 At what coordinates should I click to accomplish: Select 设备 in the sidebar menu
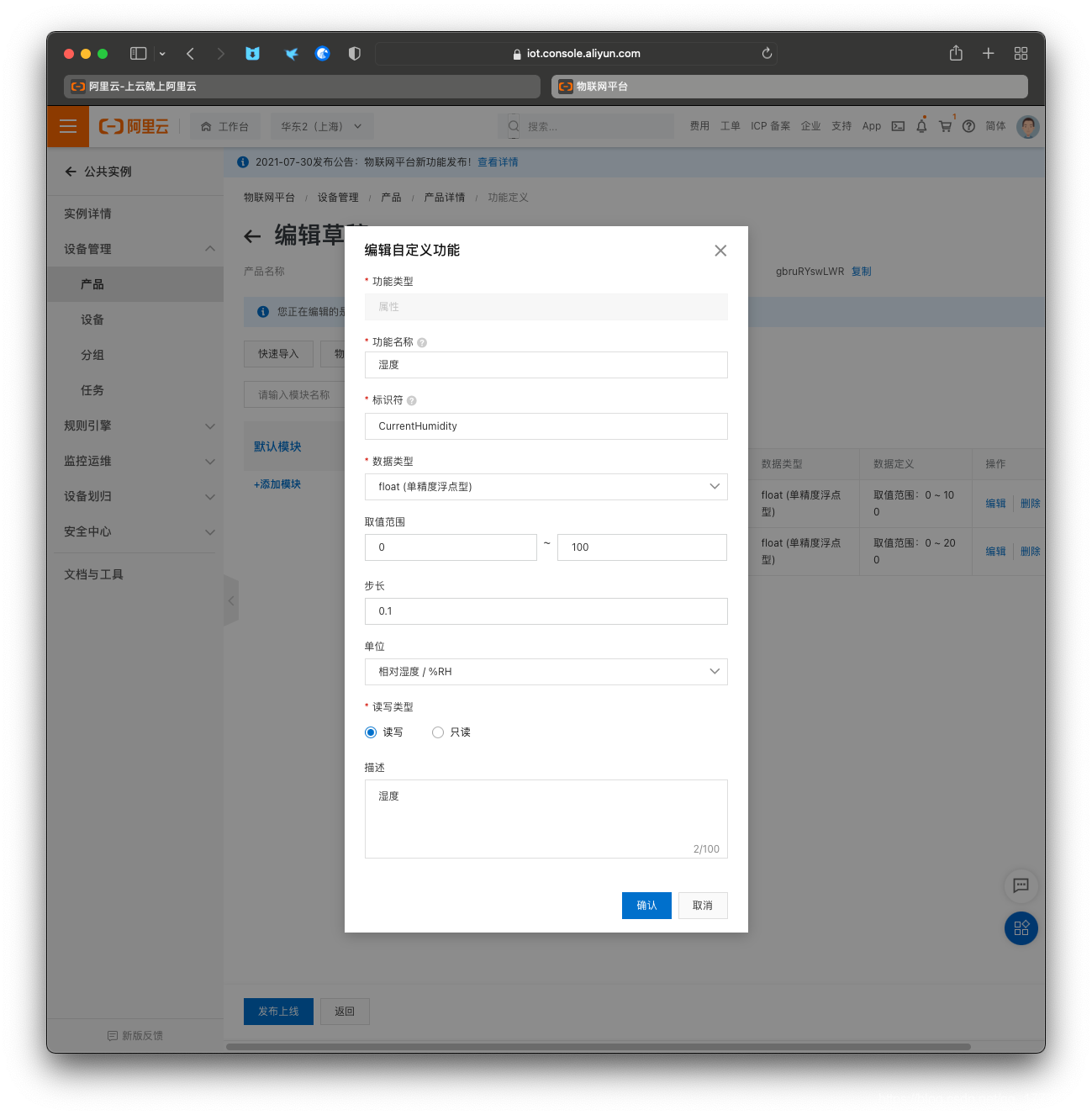pos(92,320)
